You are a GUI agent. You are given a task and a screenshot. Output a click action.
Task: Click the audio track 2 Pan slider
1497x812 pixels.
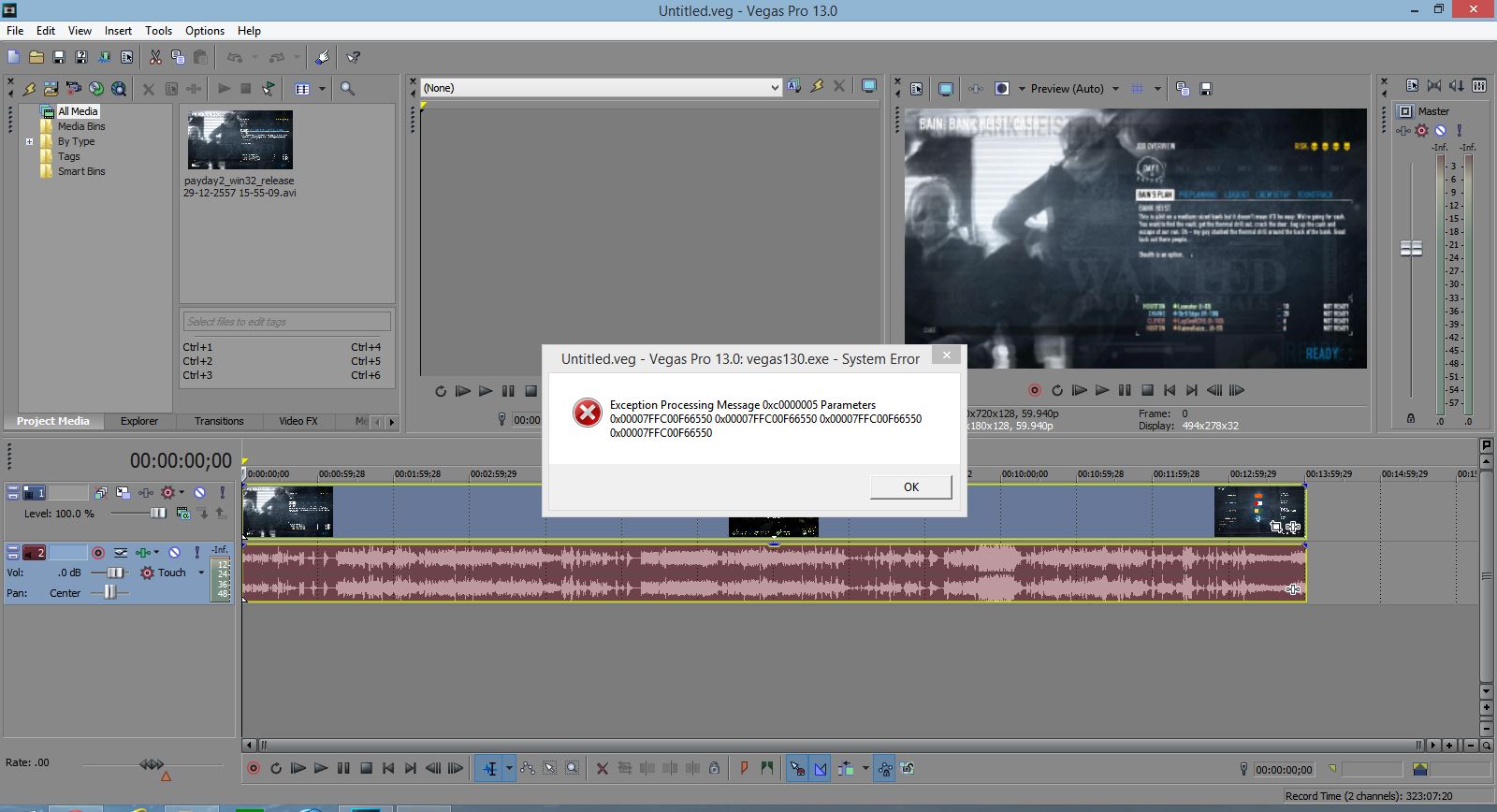(x=109, y=592)
